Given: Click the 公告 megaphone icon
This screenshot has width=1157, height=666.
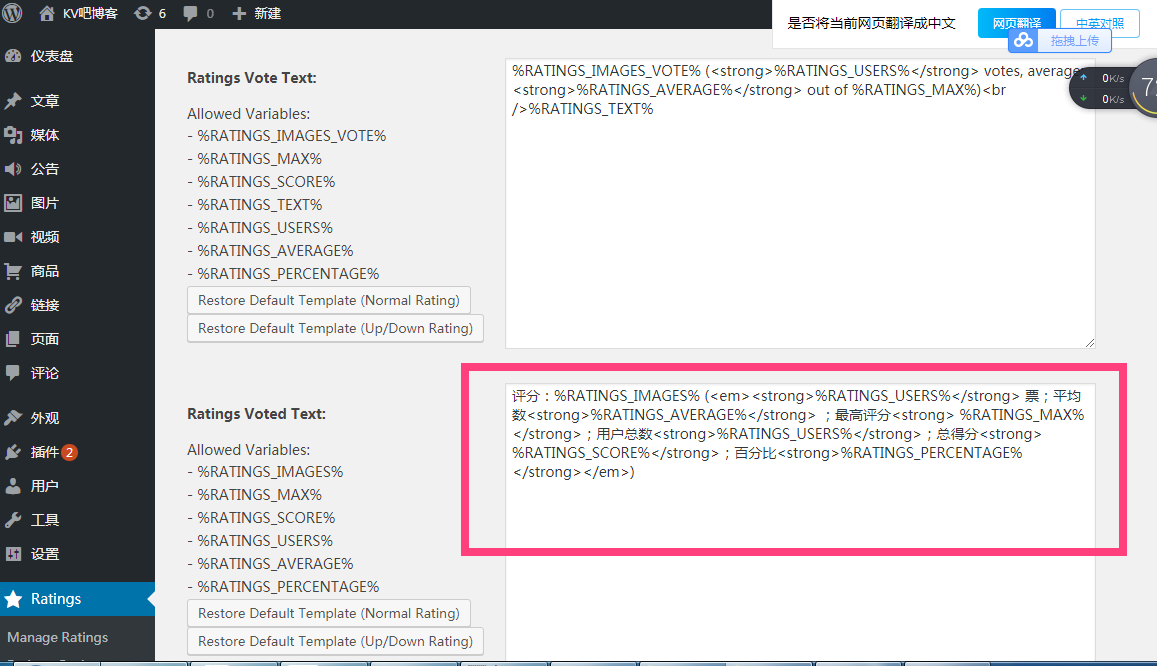Looking at the screenshot, I should click(x=13, y=169).
